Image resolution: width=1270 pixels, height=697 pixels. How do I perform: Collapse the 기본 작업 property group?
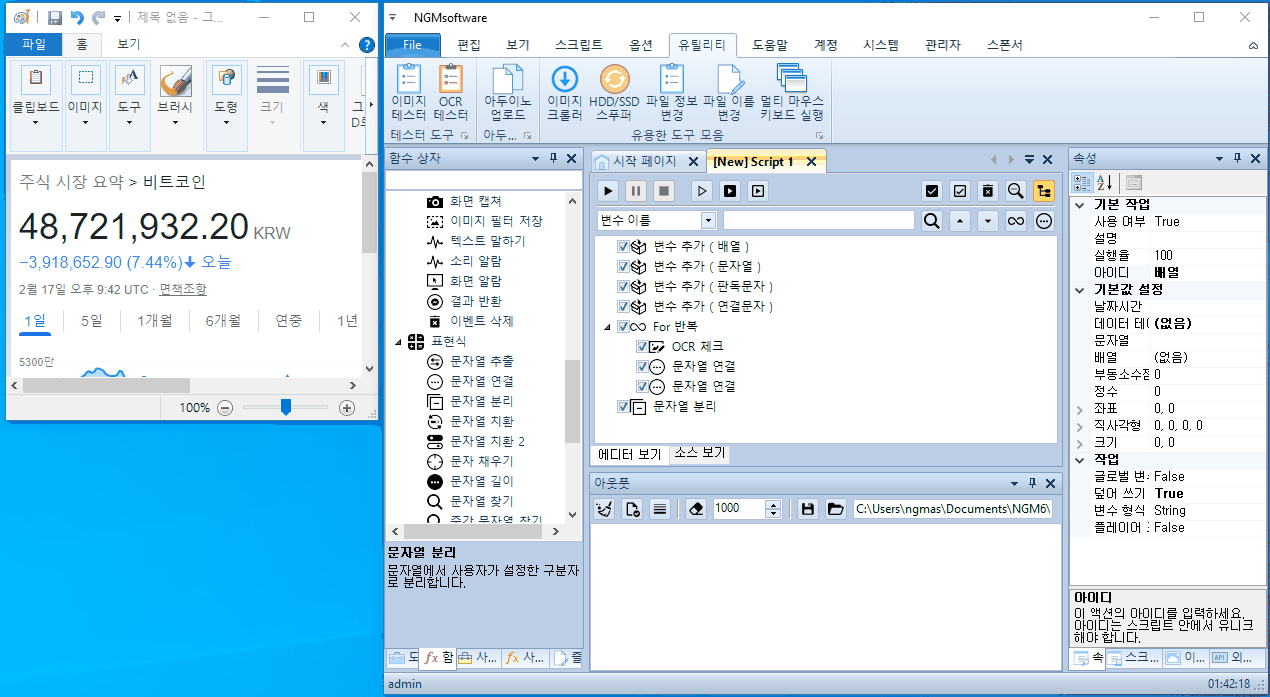(x=1079, y=205)
